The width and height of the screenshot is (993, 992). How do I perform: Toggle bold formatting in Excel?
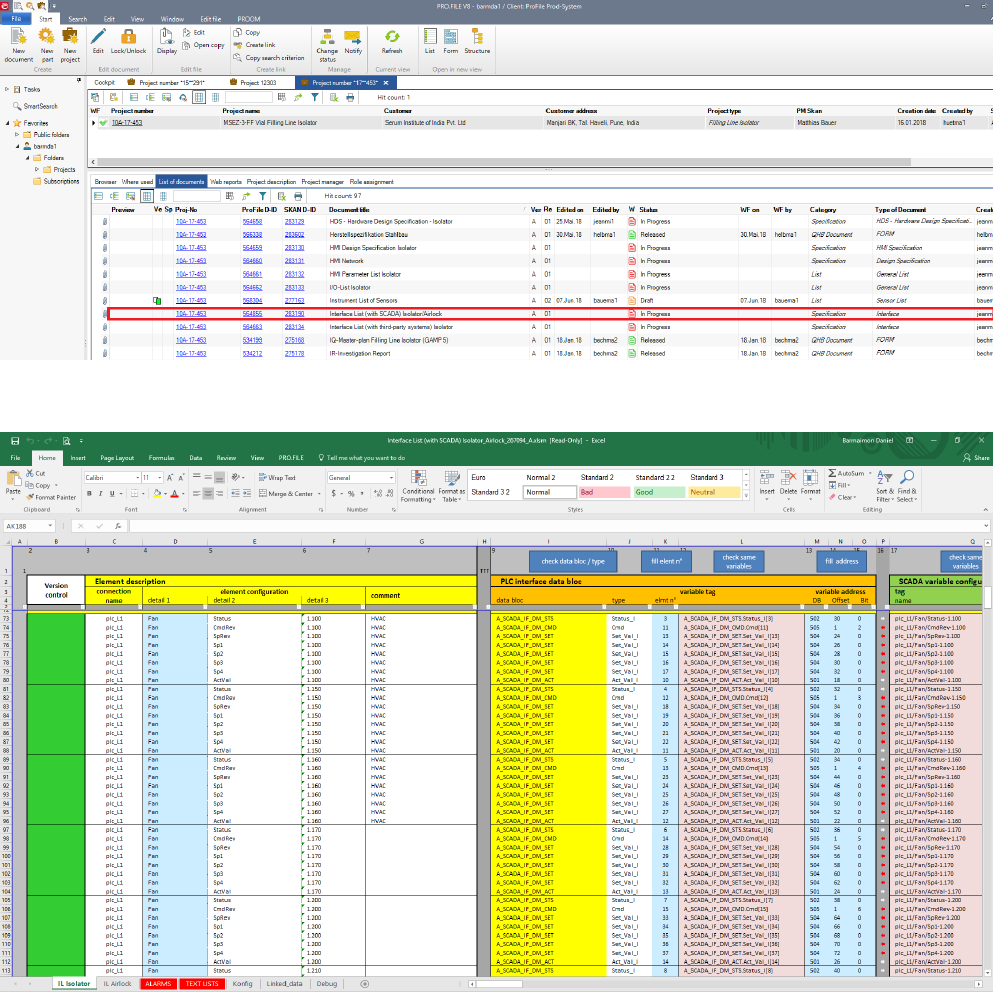coord(89,493)
